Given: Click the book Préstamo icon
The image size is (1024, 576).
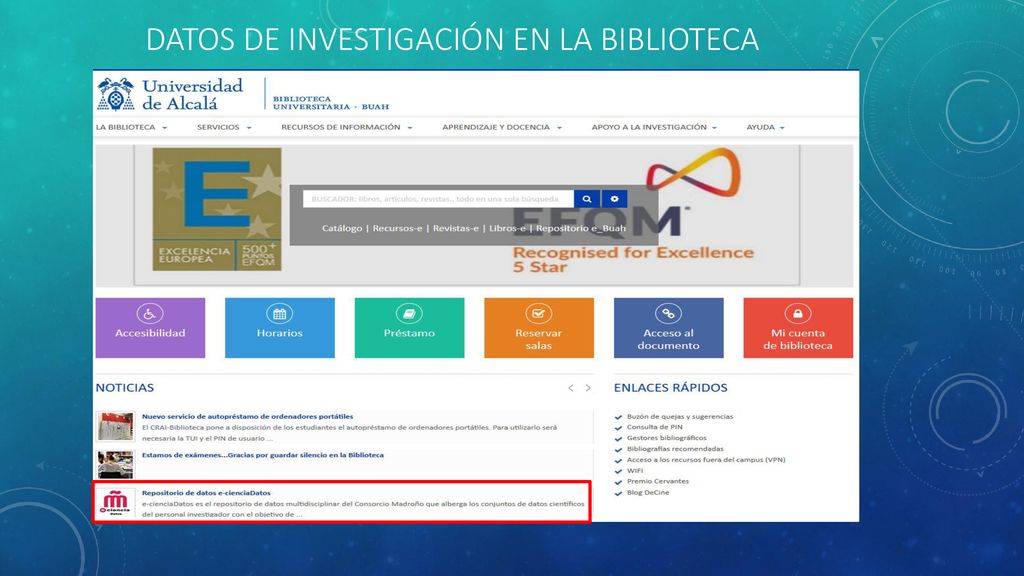Looking at the screenshot, I should (x=409, y=313).
